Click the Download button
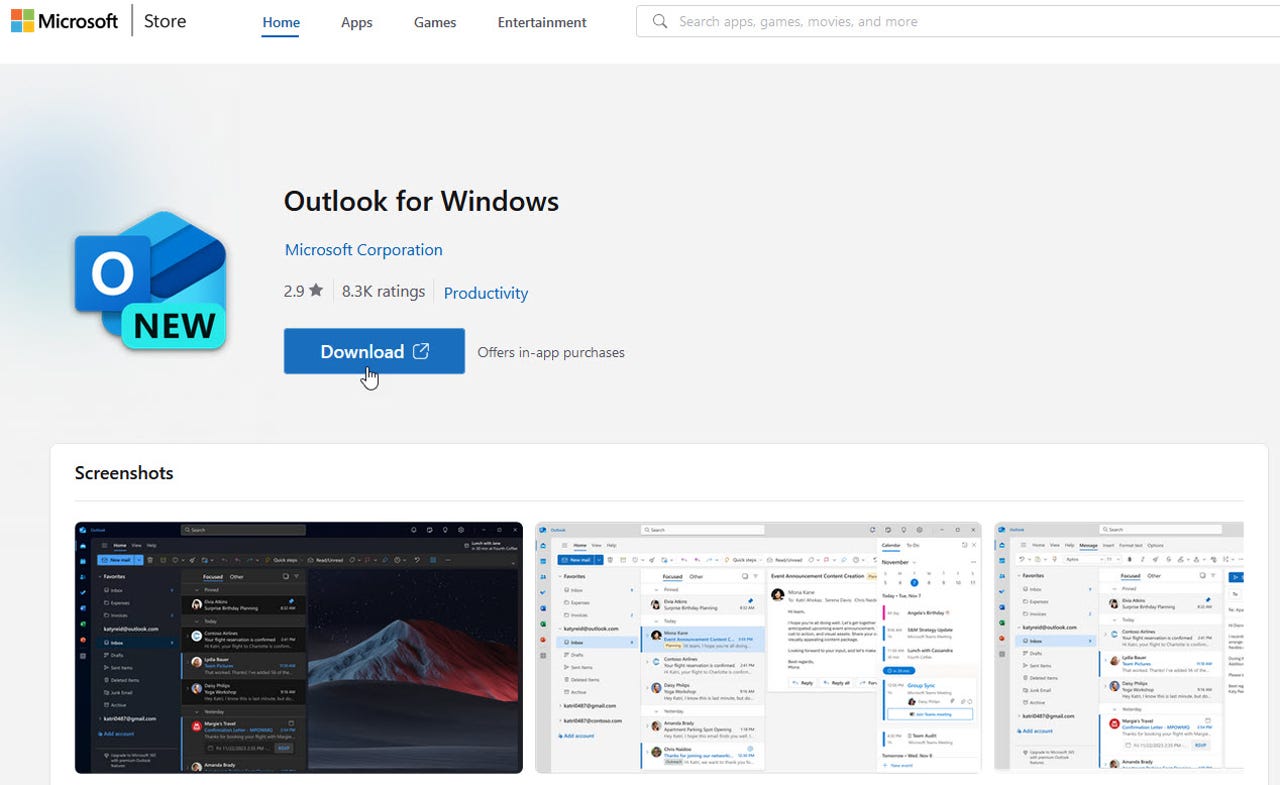The image size is (1280, 785). pos(374,351)
